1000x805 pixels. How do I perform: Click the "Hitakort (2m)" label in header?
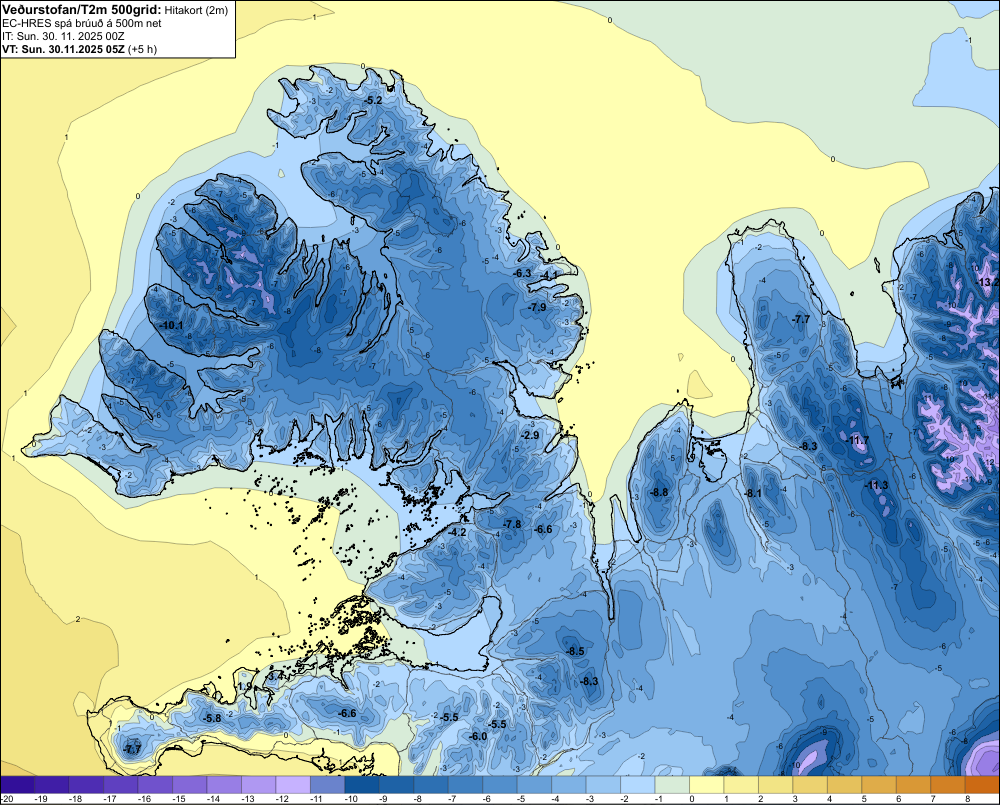click(x=196, y=10)
